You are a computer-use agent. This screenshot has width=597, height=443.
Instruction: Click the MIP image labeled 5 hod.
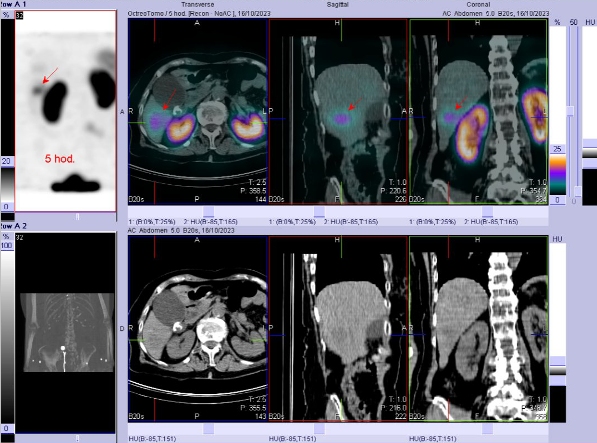65,111
